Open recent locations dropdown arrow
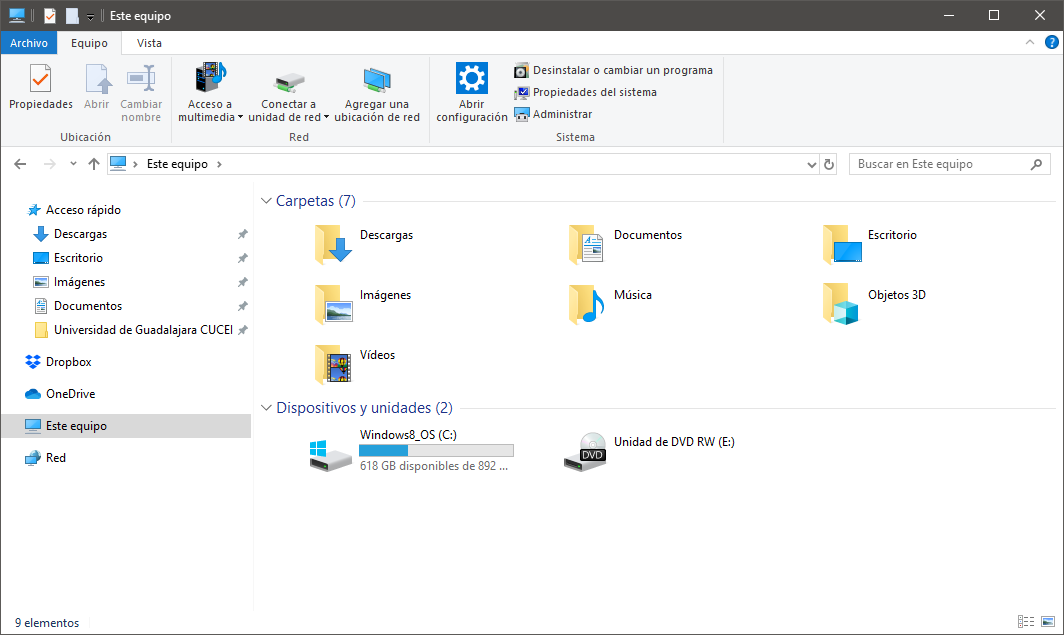The height and width of the screenshot is (635, 1064). coord(73,163)
